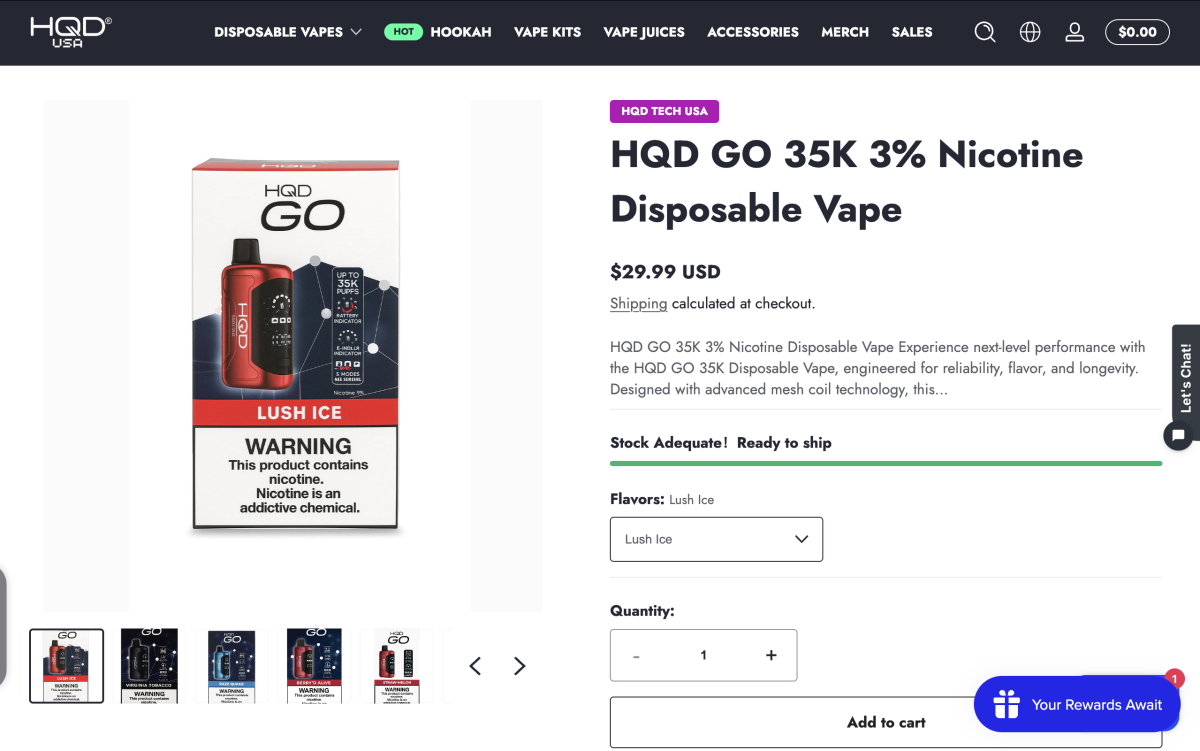
Task: Click the gift Your Rewards Await button
Action: 1077,704
